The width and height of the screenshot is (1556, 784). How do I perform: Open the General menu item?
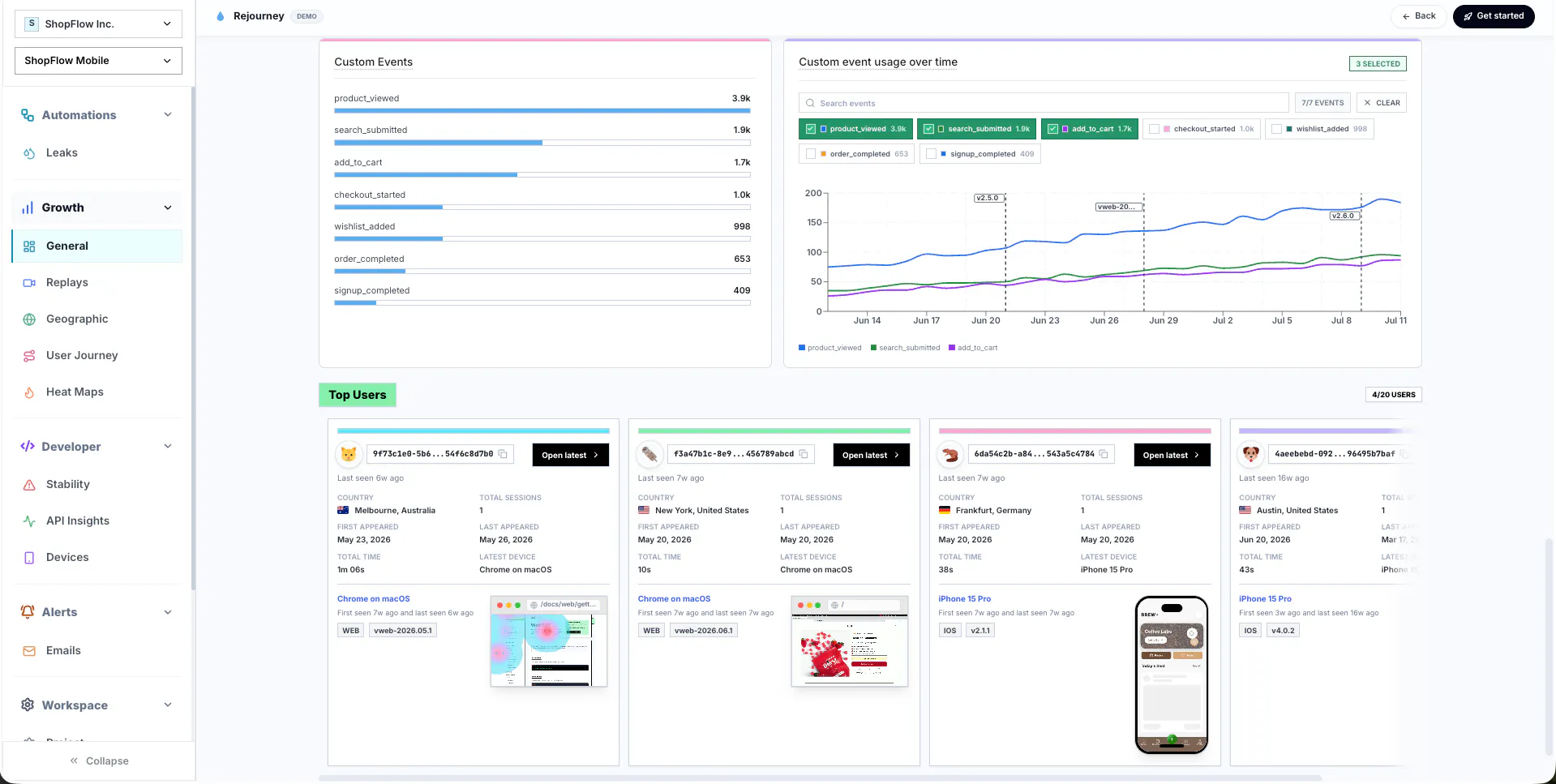[97, 246]
